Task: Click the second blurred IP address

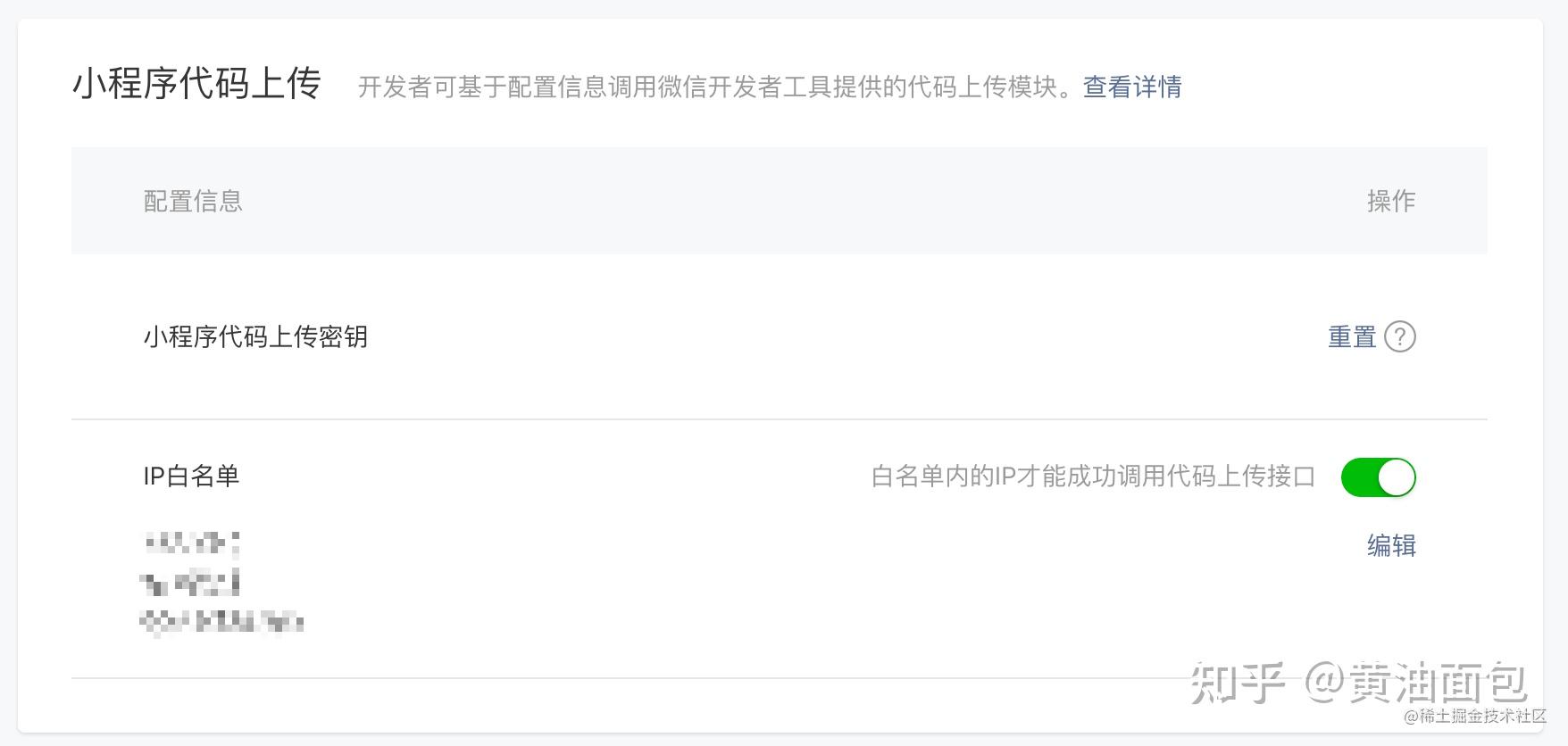Action: (x=191, y=583)
